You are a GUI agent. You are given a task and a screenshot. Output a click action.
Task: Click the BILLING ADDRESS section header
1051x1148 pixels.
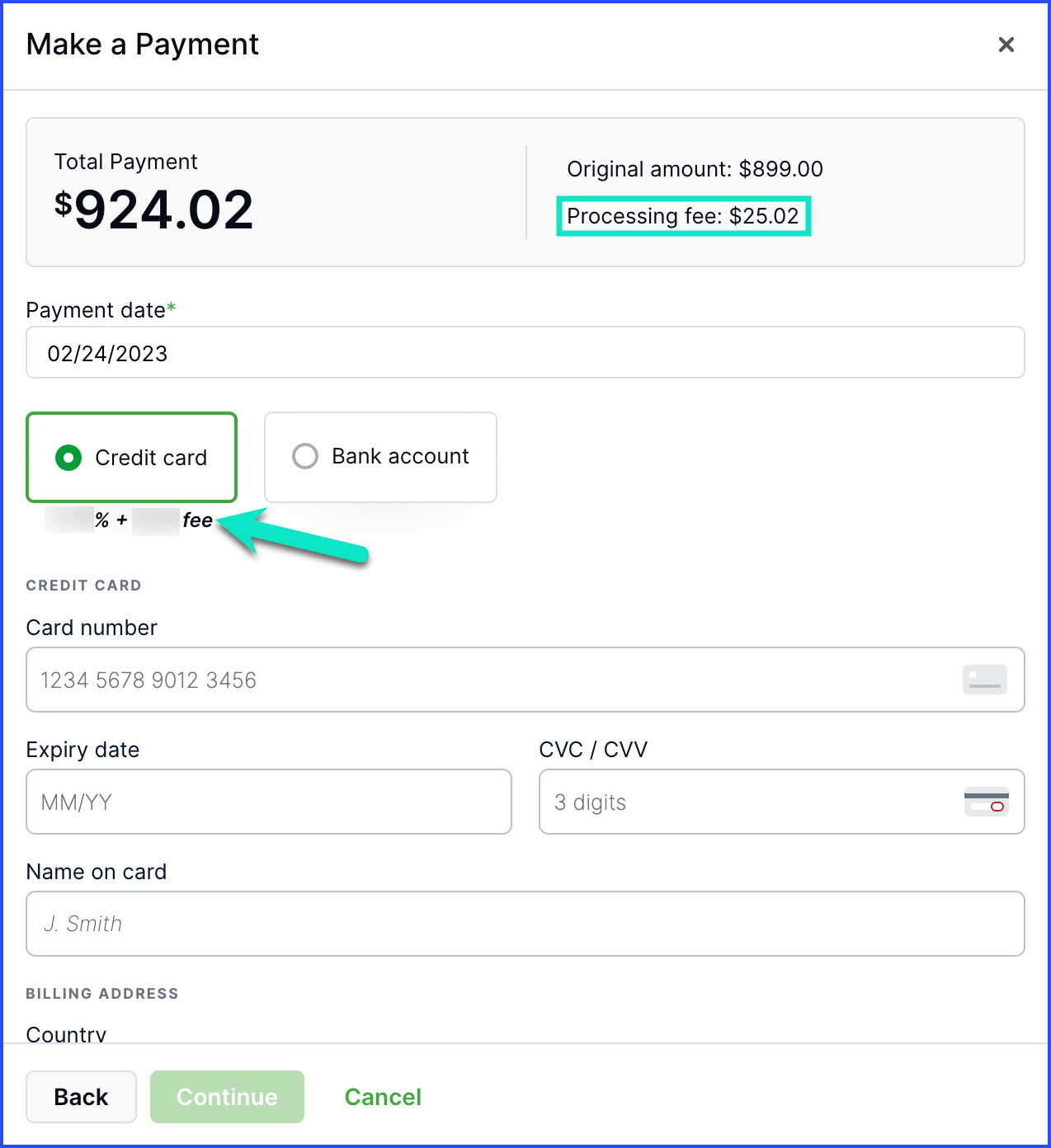click(102, 994)
